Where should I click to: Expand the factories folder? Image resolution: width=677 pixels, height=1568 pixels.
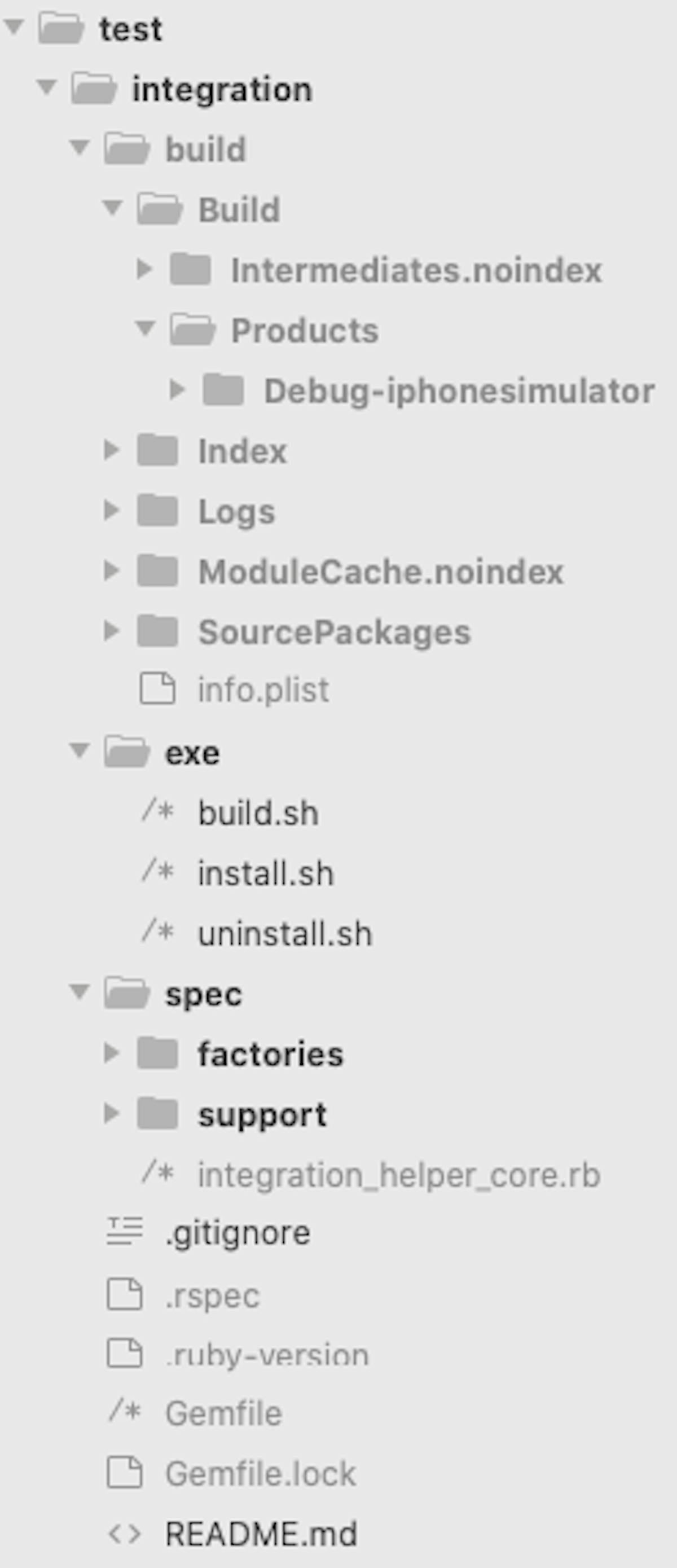[111, 1052]
